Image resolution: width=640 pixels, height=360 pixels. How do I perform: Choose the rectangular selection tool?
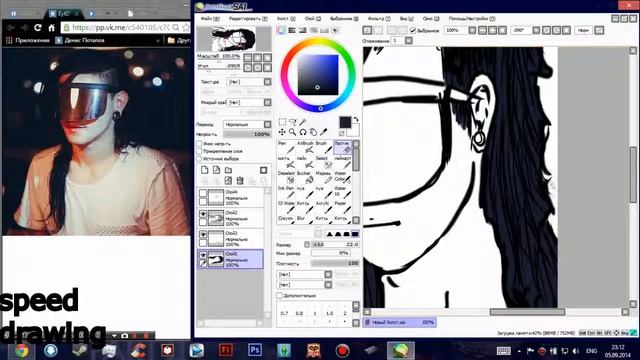pyautogui.click(x=282, y=122)
